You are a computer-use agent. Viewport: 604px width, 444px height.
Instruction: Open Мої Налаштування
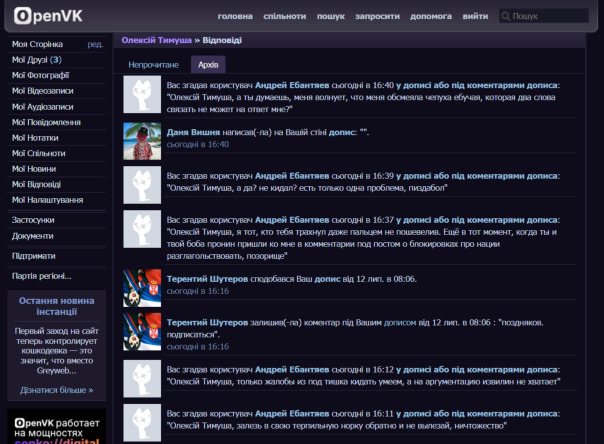[x=47, y=200]
